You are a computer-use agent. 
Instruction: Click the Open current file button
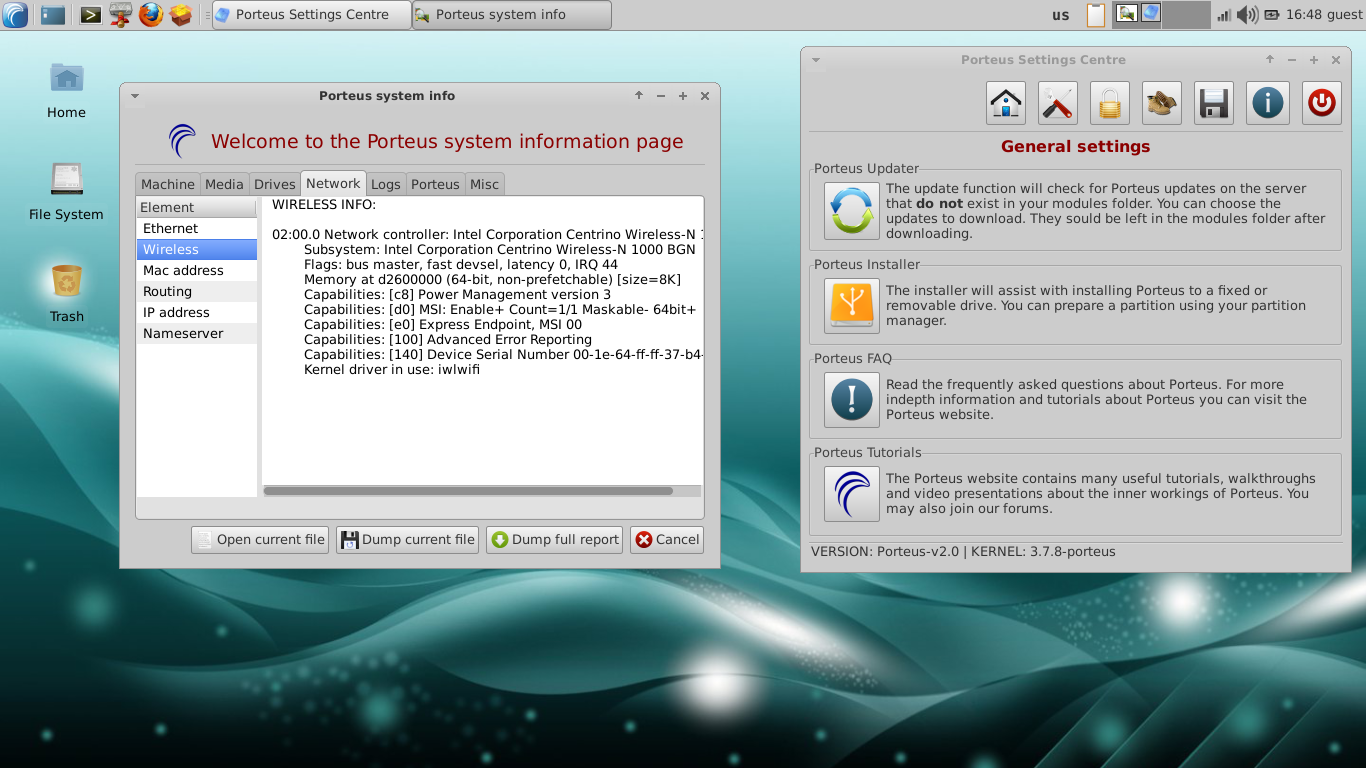click(x=260, y=540)
